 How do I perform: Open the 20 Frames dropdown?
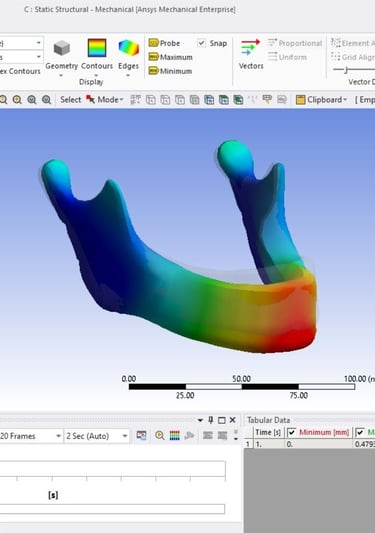31,436
